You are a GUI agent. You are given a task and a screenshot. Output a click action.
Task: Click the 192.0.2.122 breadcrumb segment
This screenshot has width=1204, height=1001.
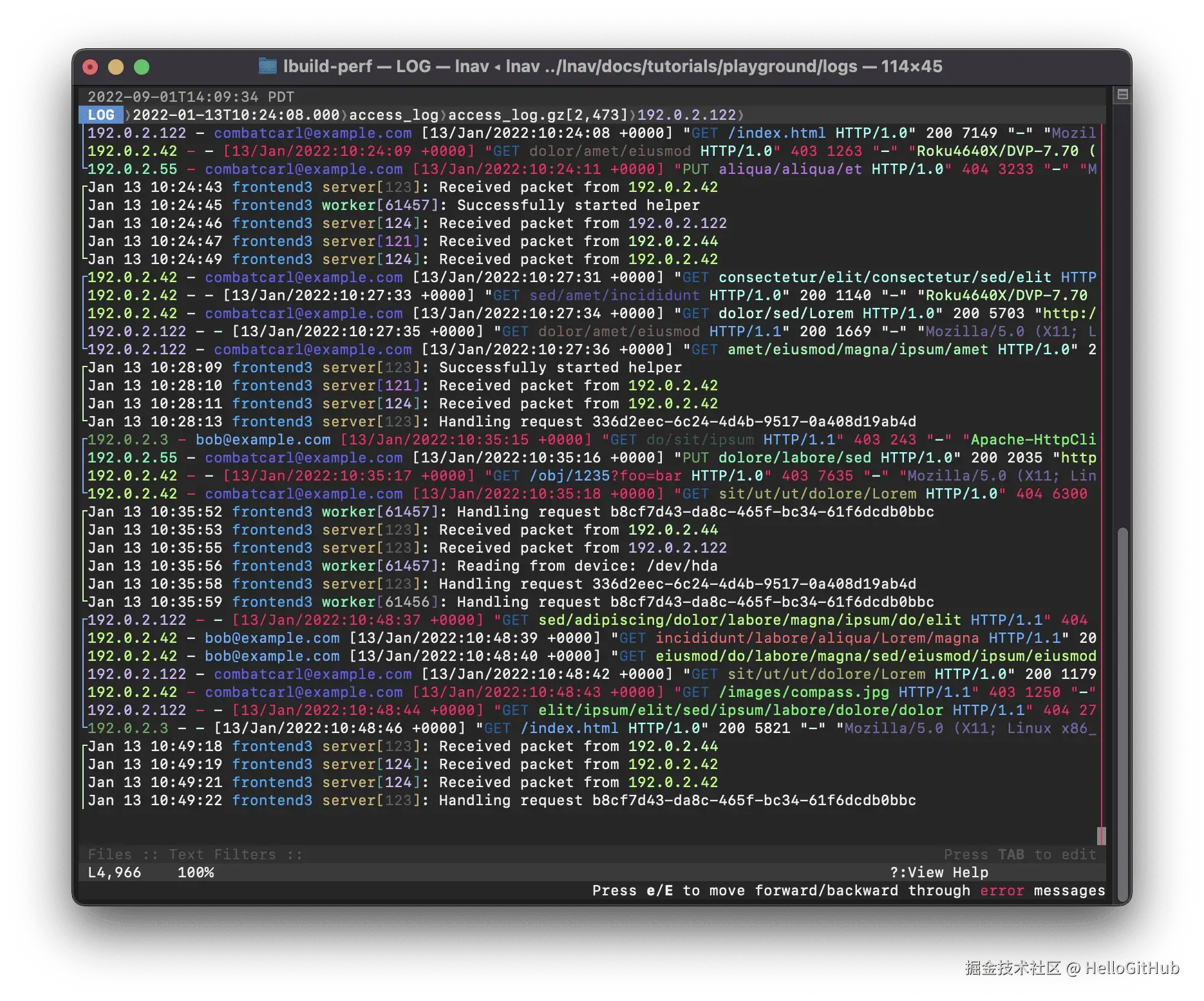click(686, 115)
